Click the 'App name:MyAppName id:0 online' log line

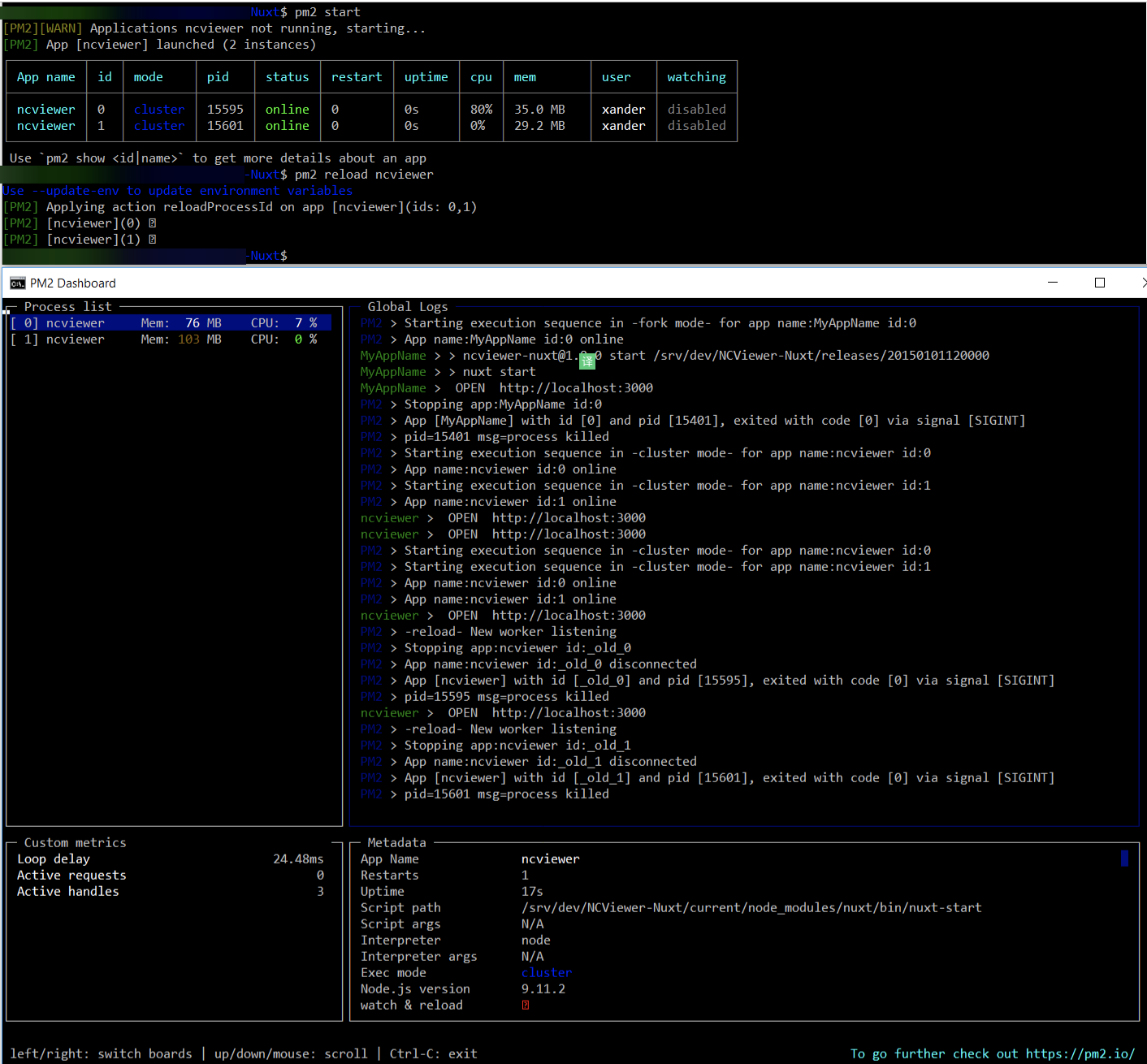tap(492, 340)
